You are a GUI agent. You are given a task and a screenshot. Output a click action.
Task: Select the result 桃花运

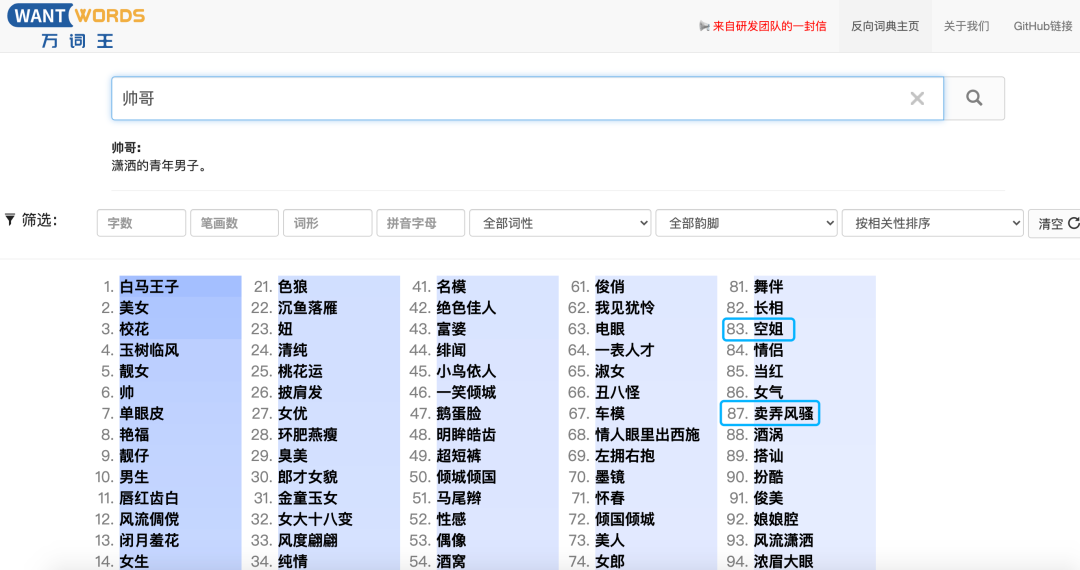(x=300, y=371)
